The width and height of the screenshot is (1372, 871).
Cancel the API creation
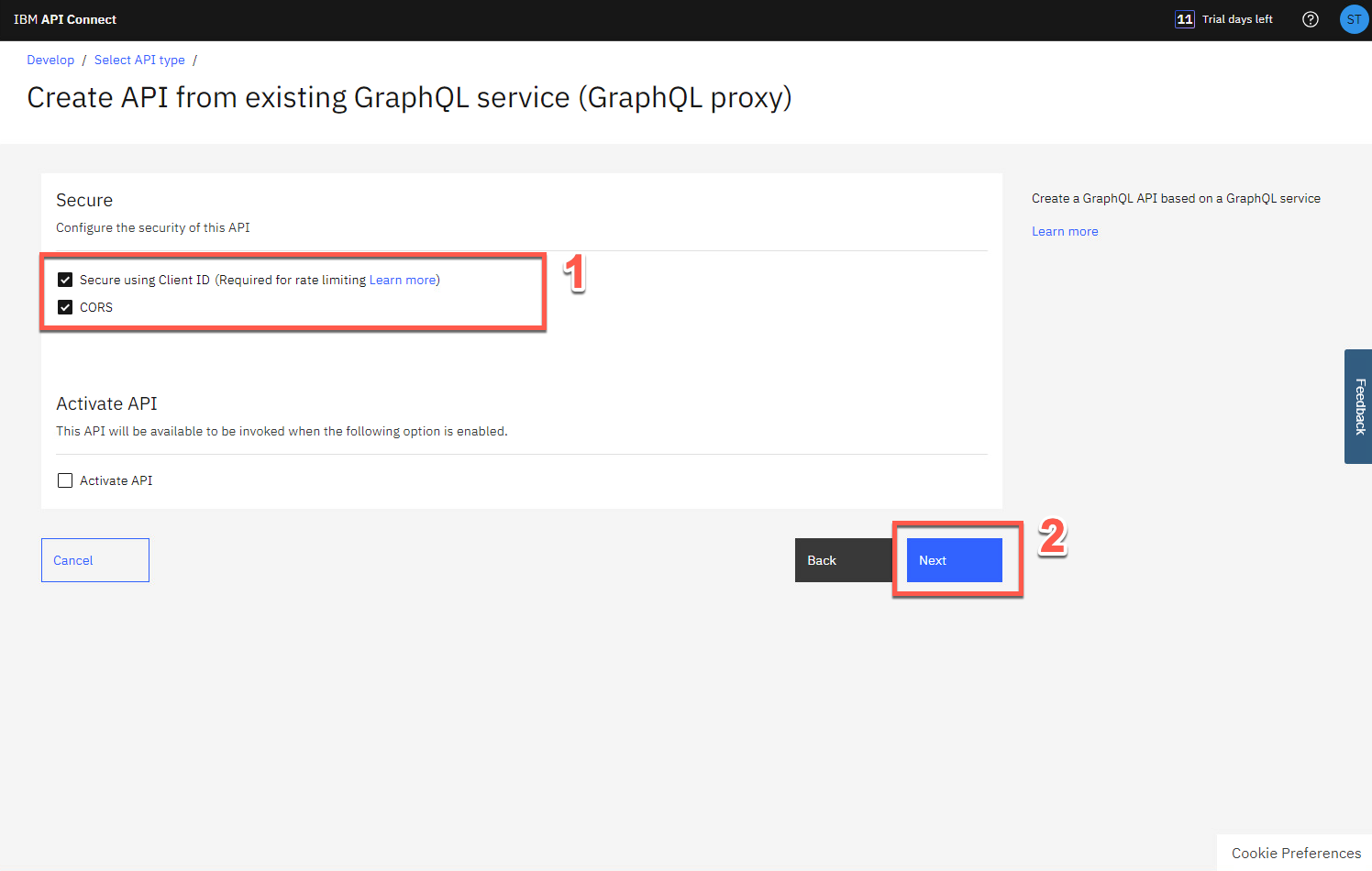coord(95,560)
